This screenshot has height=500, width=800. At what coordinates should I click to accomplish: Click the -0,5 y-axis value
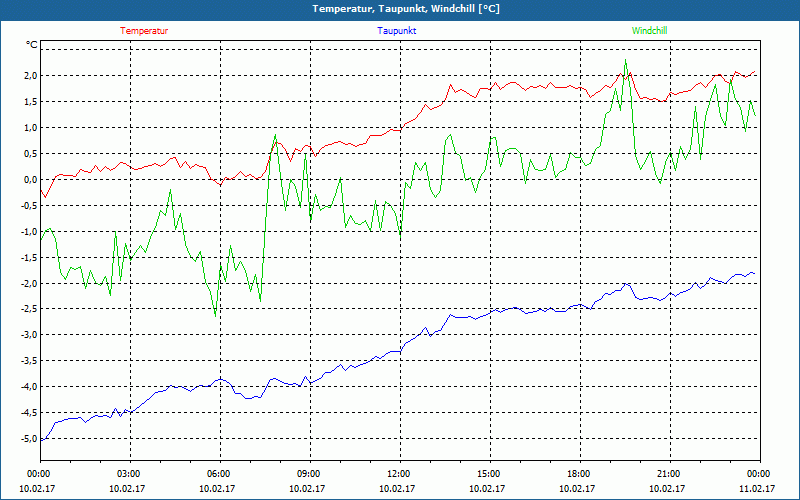(30, 206)
